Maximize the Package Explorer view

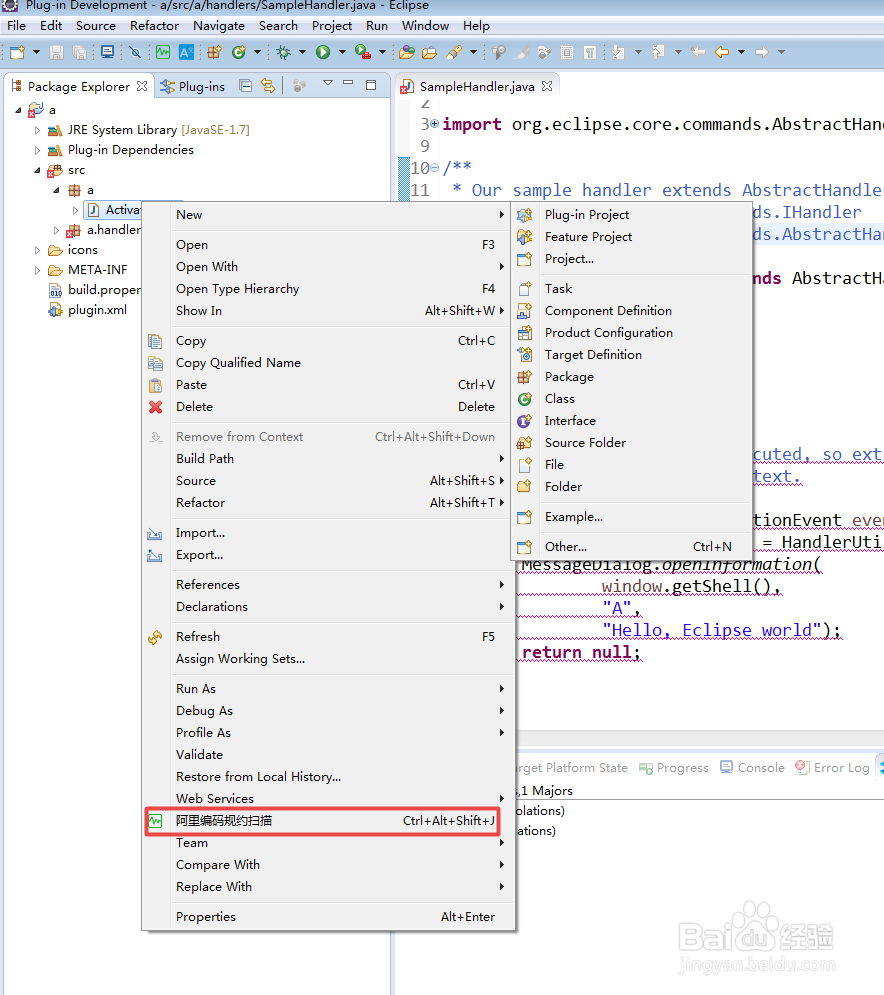371,85
